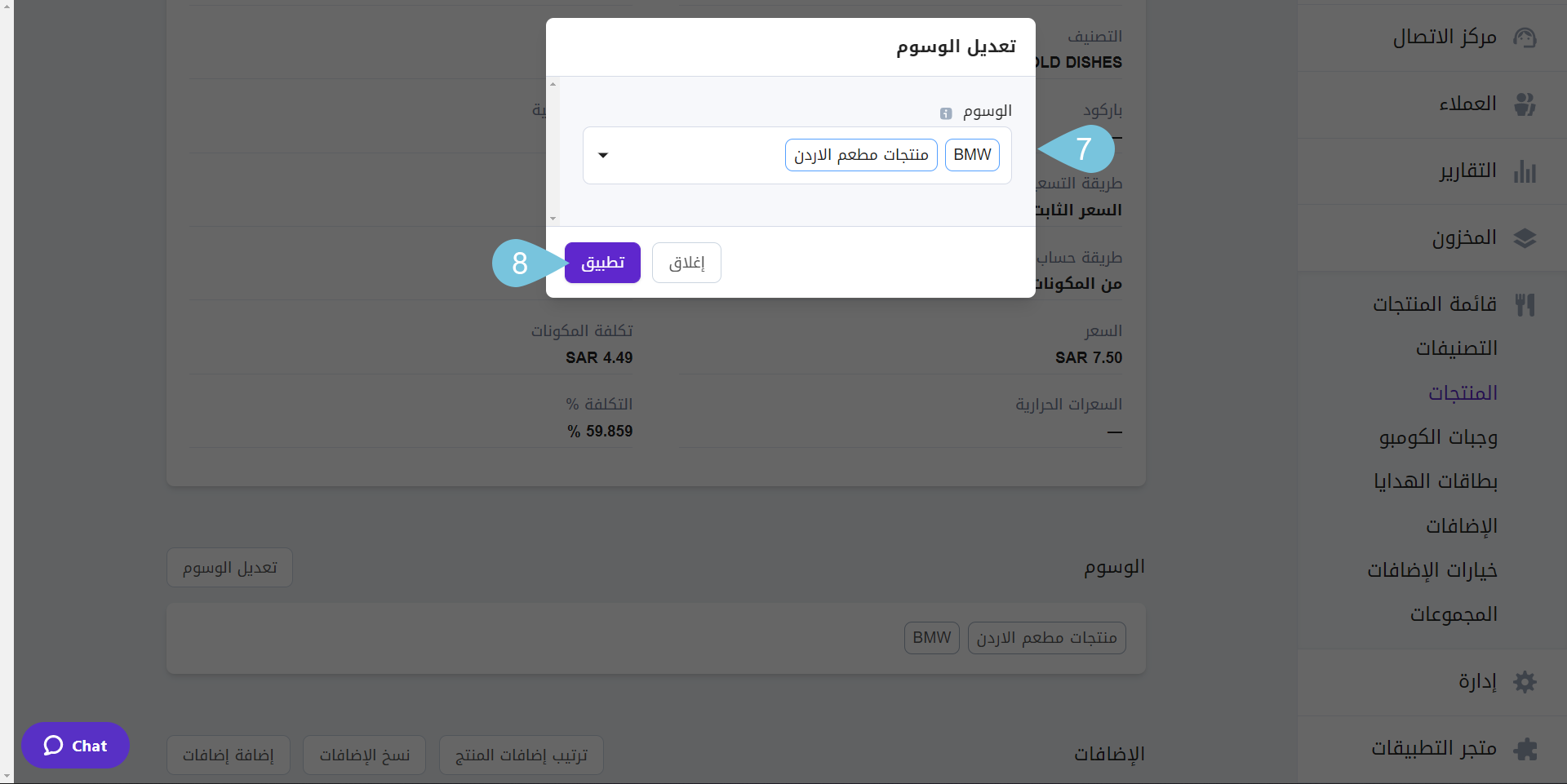1567x784 pixels.
Task: Click the inventory layers icon
Action: pos(1525,238)
